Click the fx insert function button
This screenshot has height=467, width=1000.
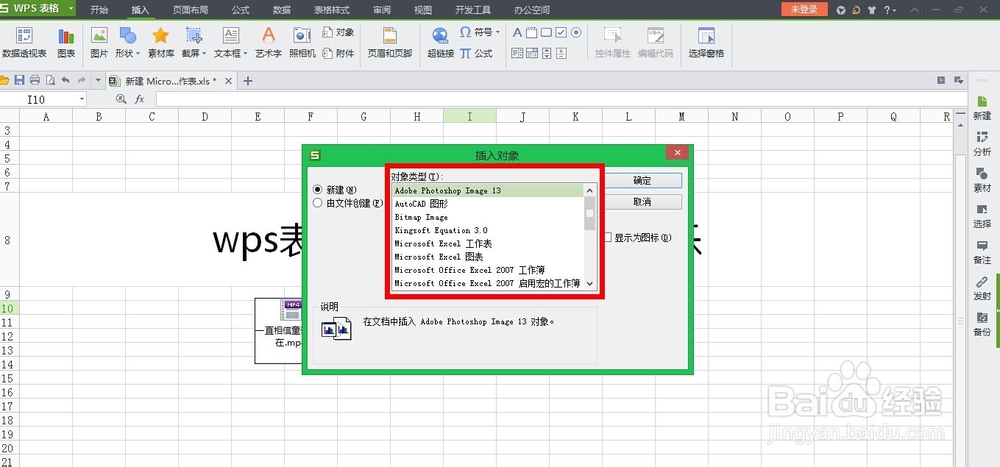tap(139, 99)
